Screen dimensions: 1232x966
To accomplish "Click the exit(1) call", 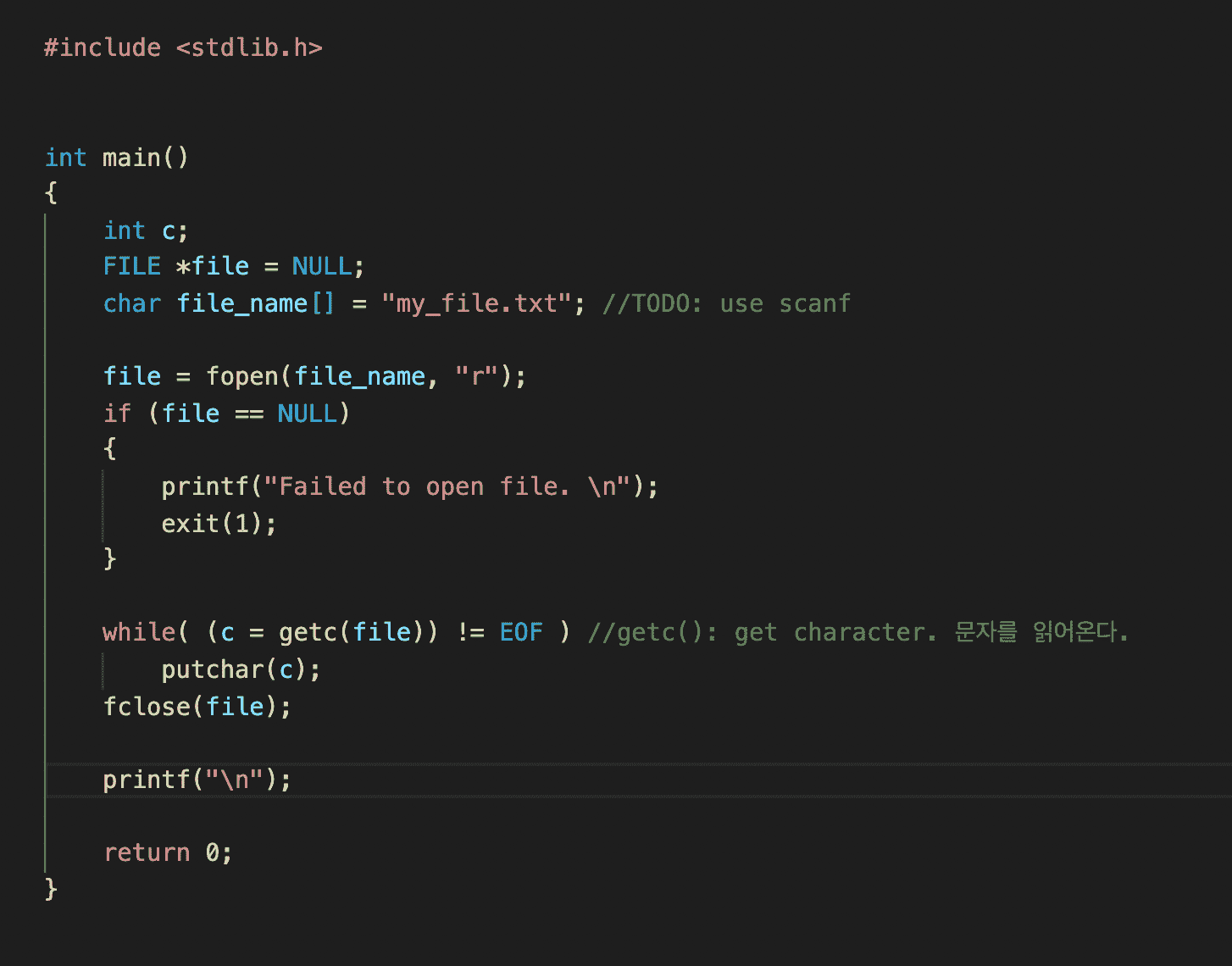I will [219, 524].
